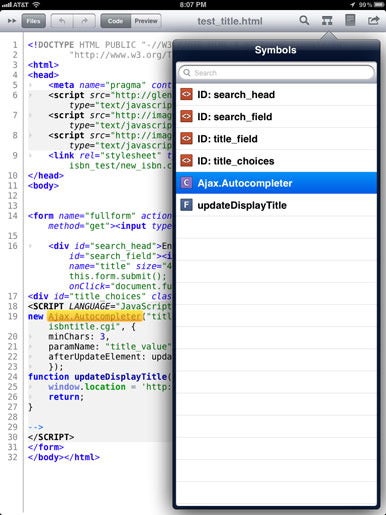386x515 pixels.
Task: Select symbol ID: search_head
Action: 276,95
